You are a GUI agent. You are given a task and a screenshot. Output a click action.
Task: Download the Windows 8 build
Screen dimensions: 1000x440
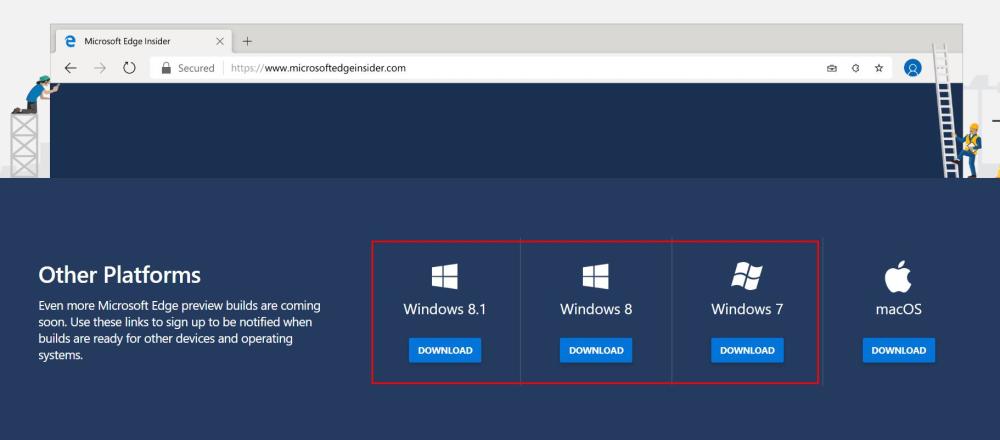(x=596, y=351)
